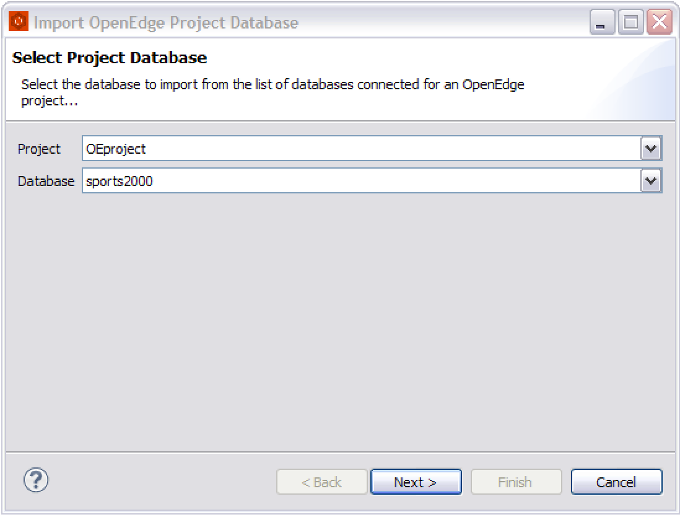The width and height of the screenshot is (680, 517).
Task: Proceed with the Next > button
Action: pos(415,482)
